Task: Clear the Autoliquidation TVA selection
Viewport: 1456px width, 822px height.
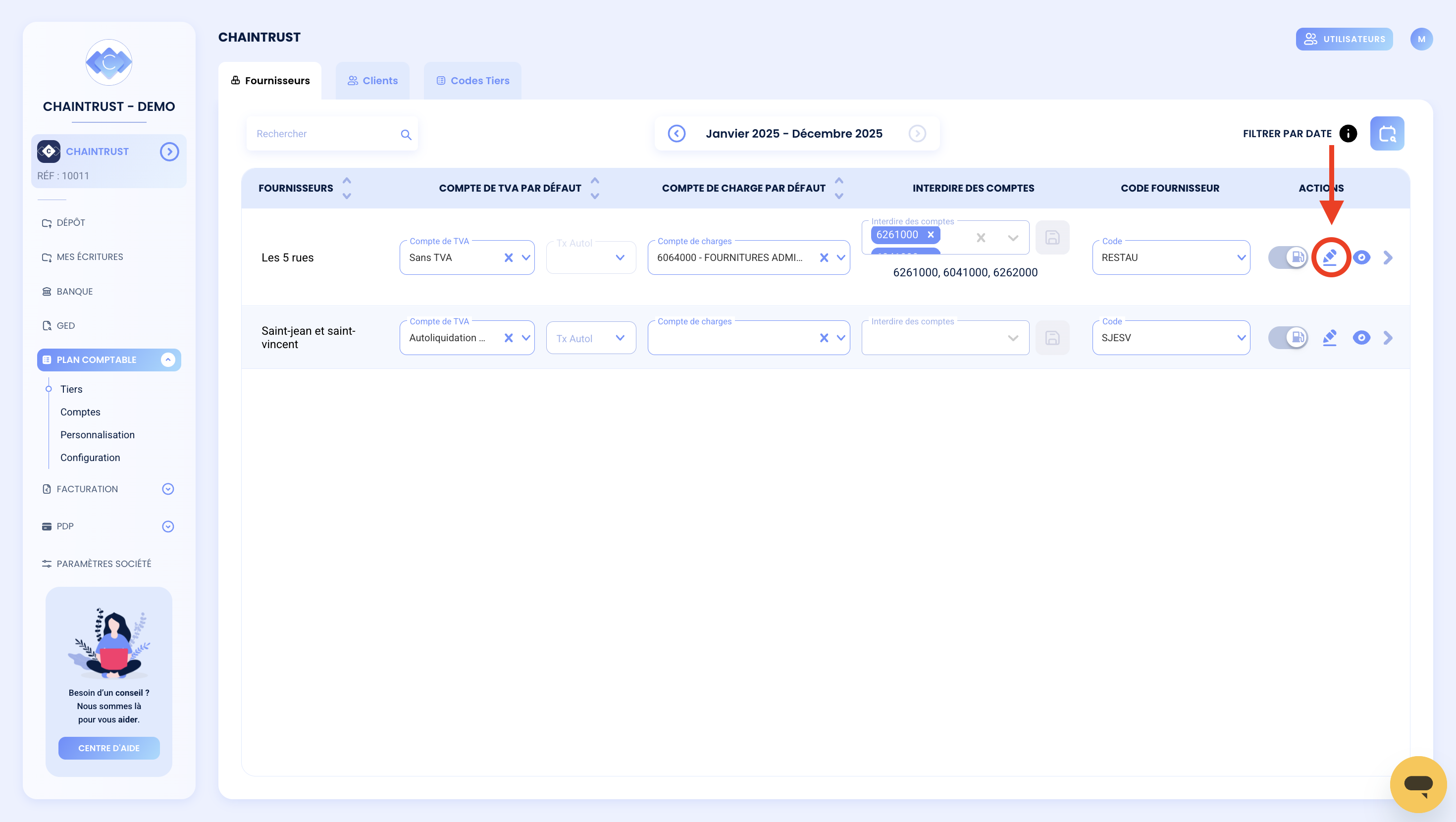Action: pyautogui.click(x=508, y=338)
